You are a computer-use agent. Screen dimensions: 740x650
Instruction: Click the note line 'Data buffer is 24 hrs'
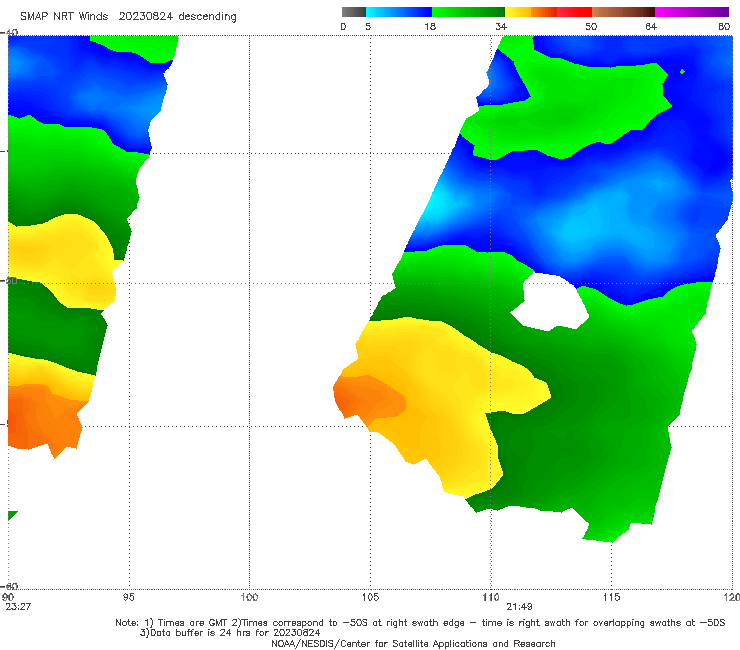click(230, 633)
